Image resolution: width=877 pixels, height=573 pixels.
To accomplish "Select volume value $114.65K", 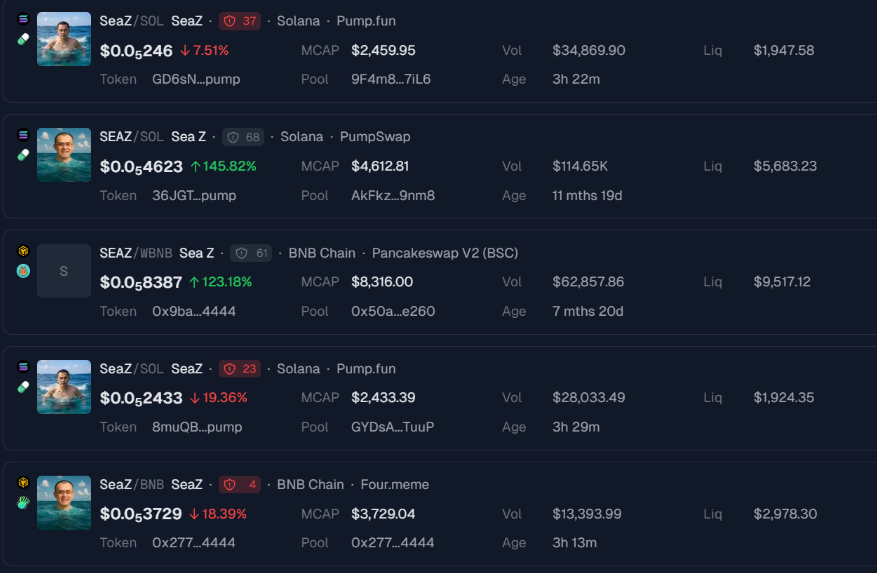I will click(580, 166).
